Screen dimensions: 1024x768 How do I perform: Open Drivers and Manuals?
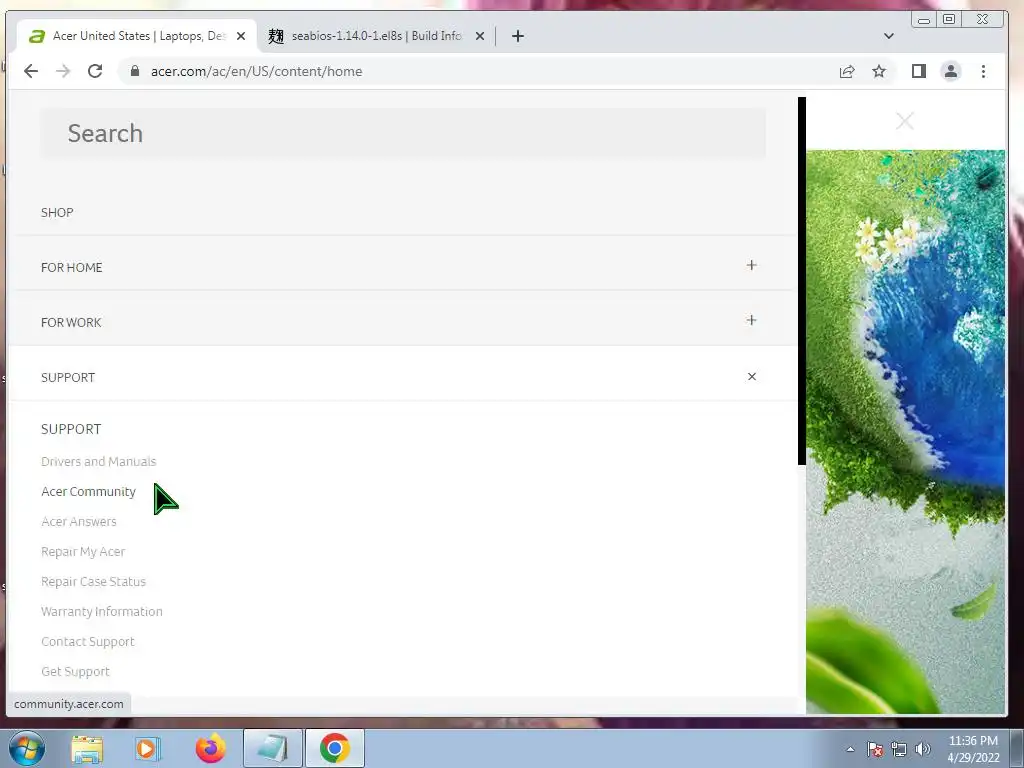point(99,462)
